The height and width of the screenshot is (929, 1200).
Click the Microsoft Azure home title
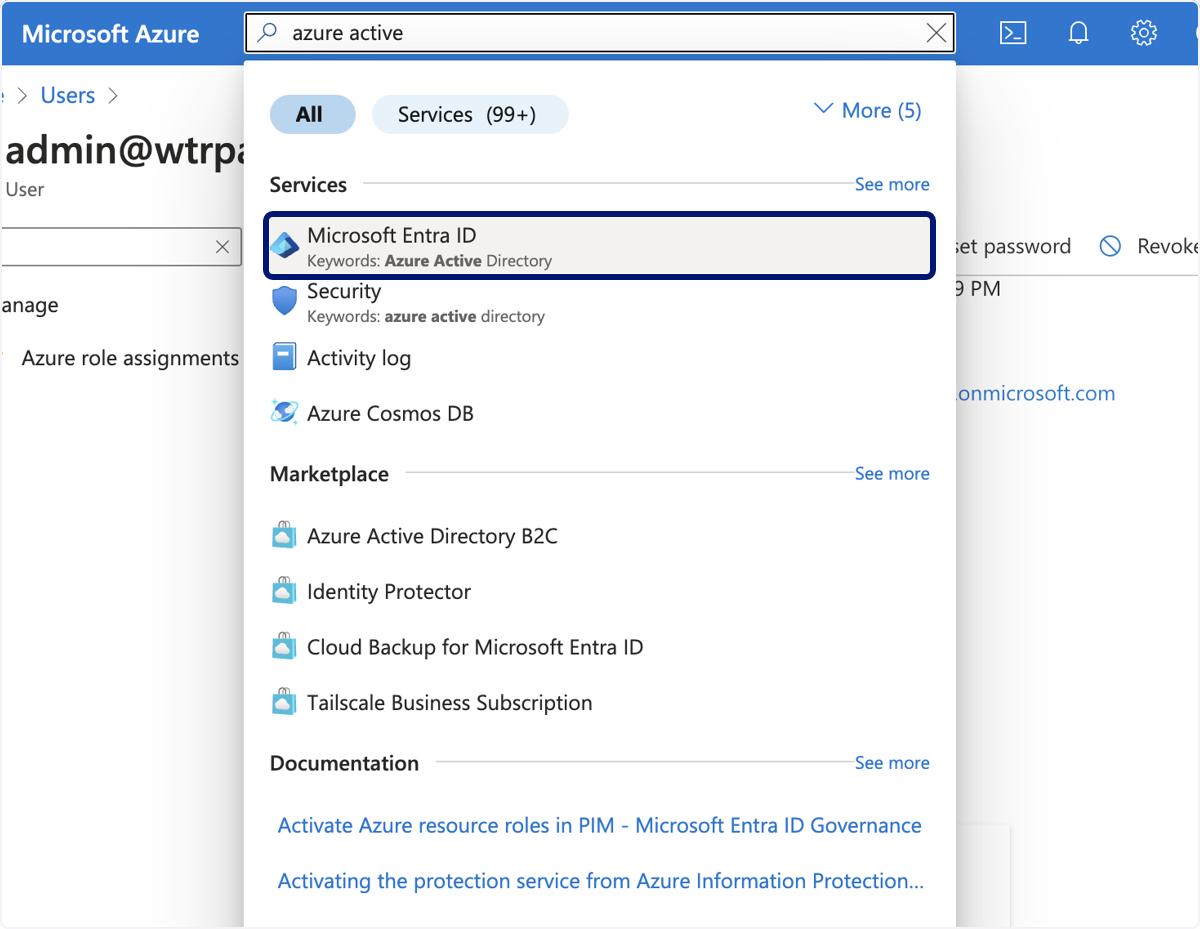[x=110, y=34]
